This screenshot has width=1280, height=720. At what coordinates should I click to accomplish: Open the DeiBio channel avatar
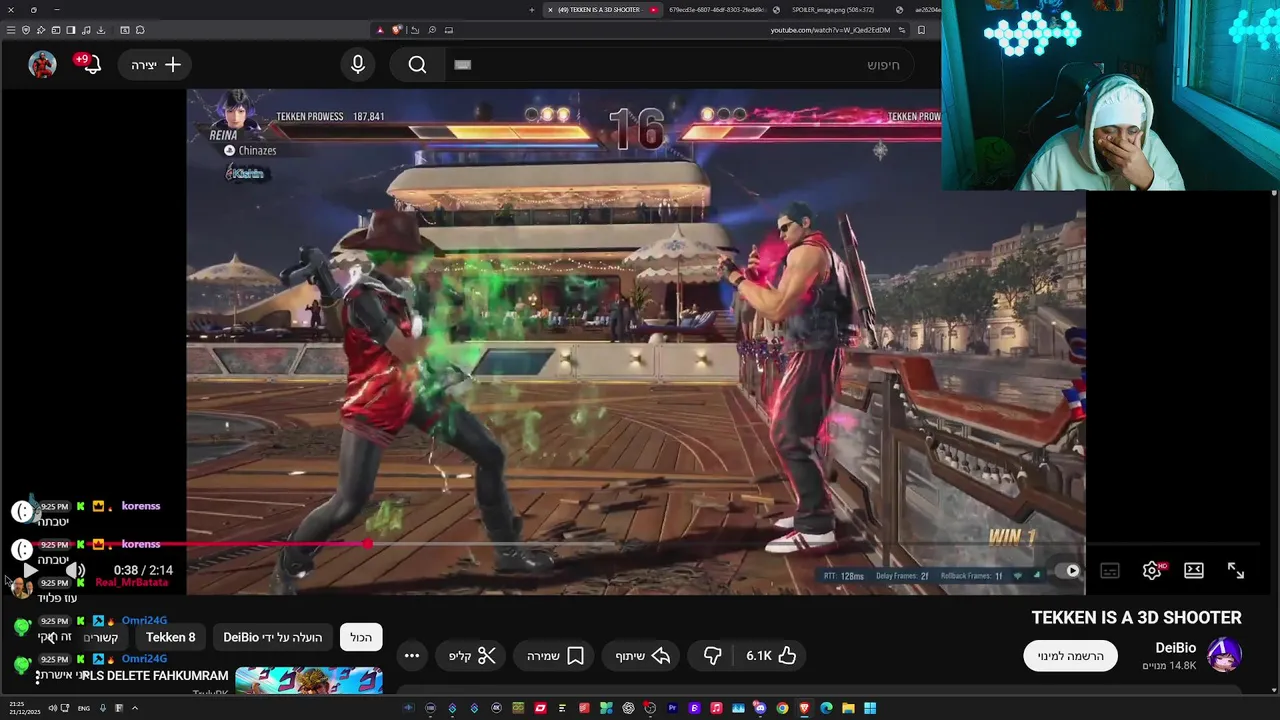1224,655
